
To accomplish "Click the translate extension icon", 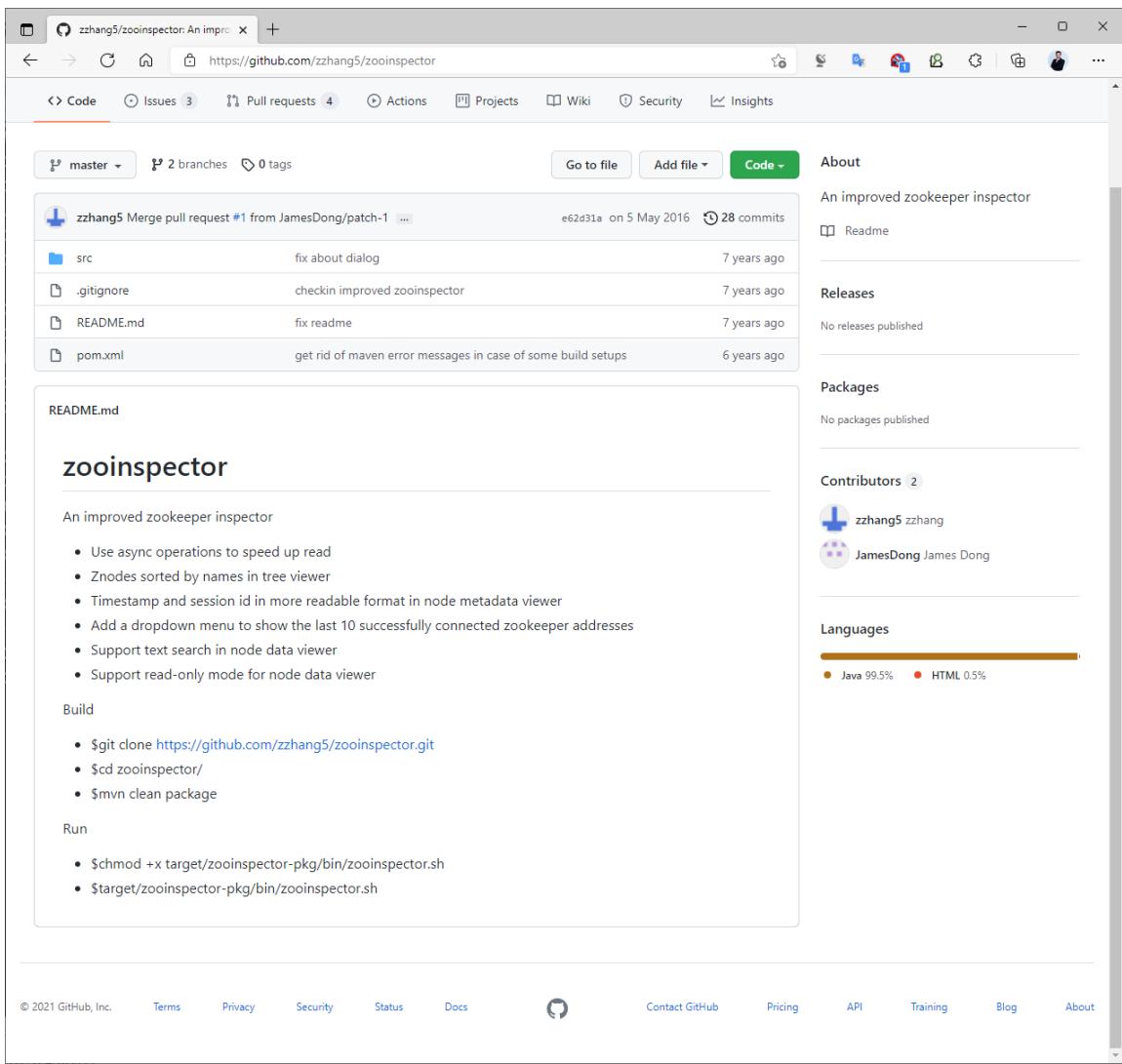I will coord(858,60).
